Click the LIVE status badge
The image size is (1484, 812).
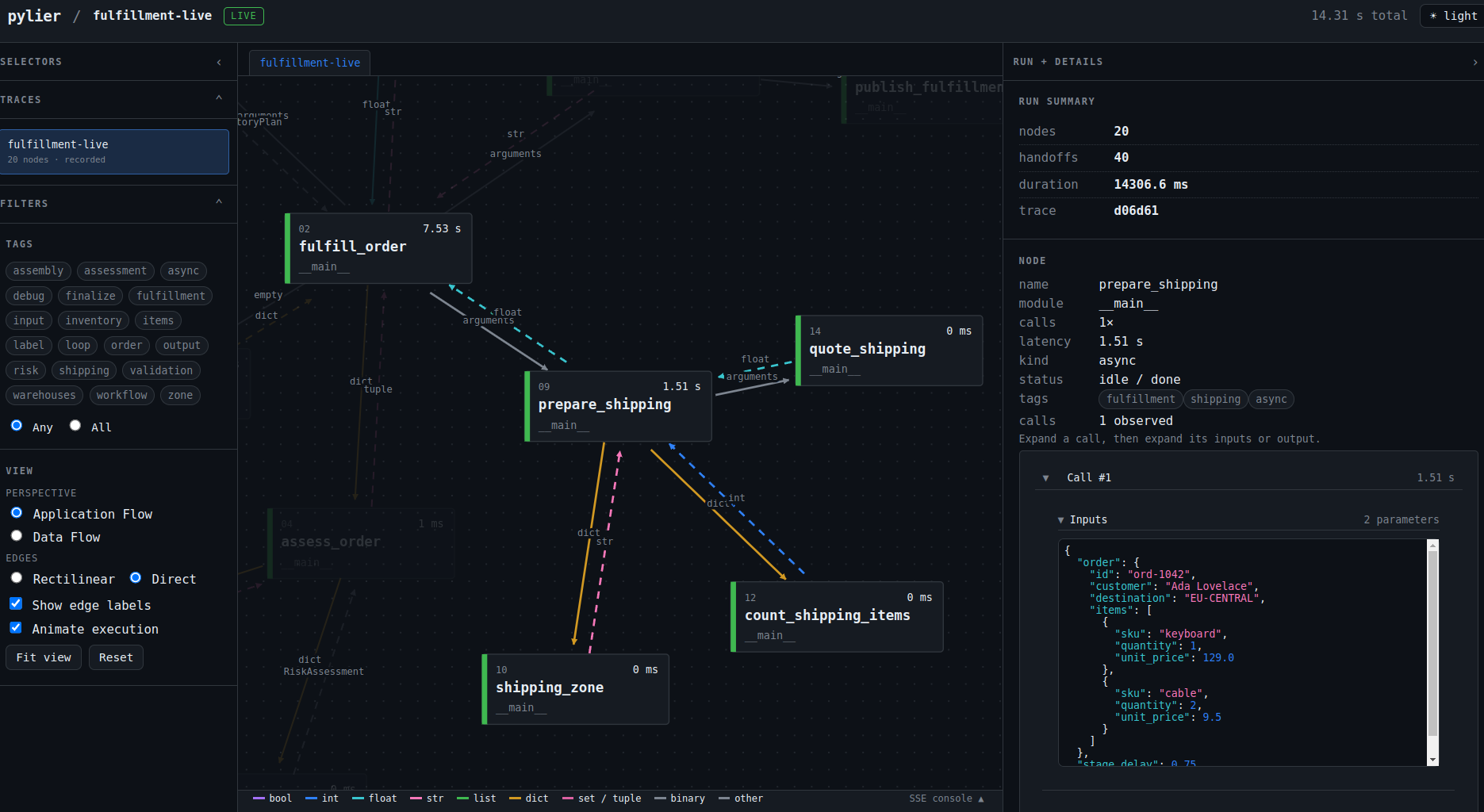(243, 16)
